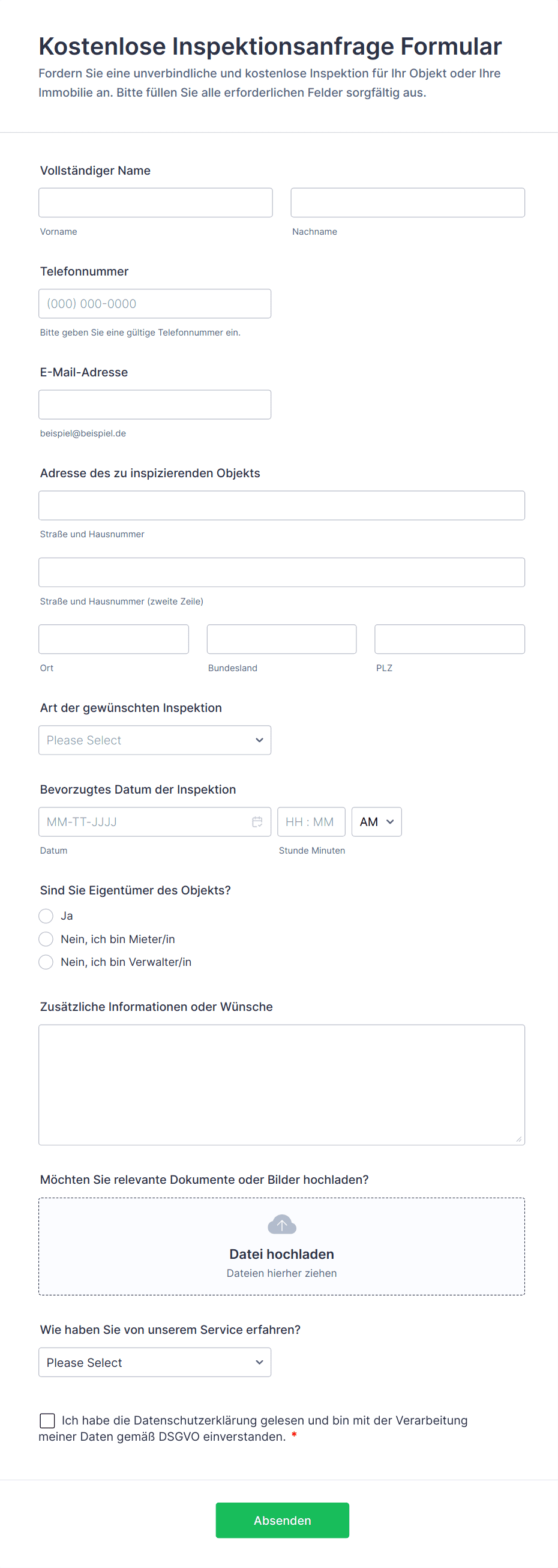This screenshot has width=558, height=1568.
Task: Click the 'Zusätzliche Informationen' text area
Action: (281, 1085)
